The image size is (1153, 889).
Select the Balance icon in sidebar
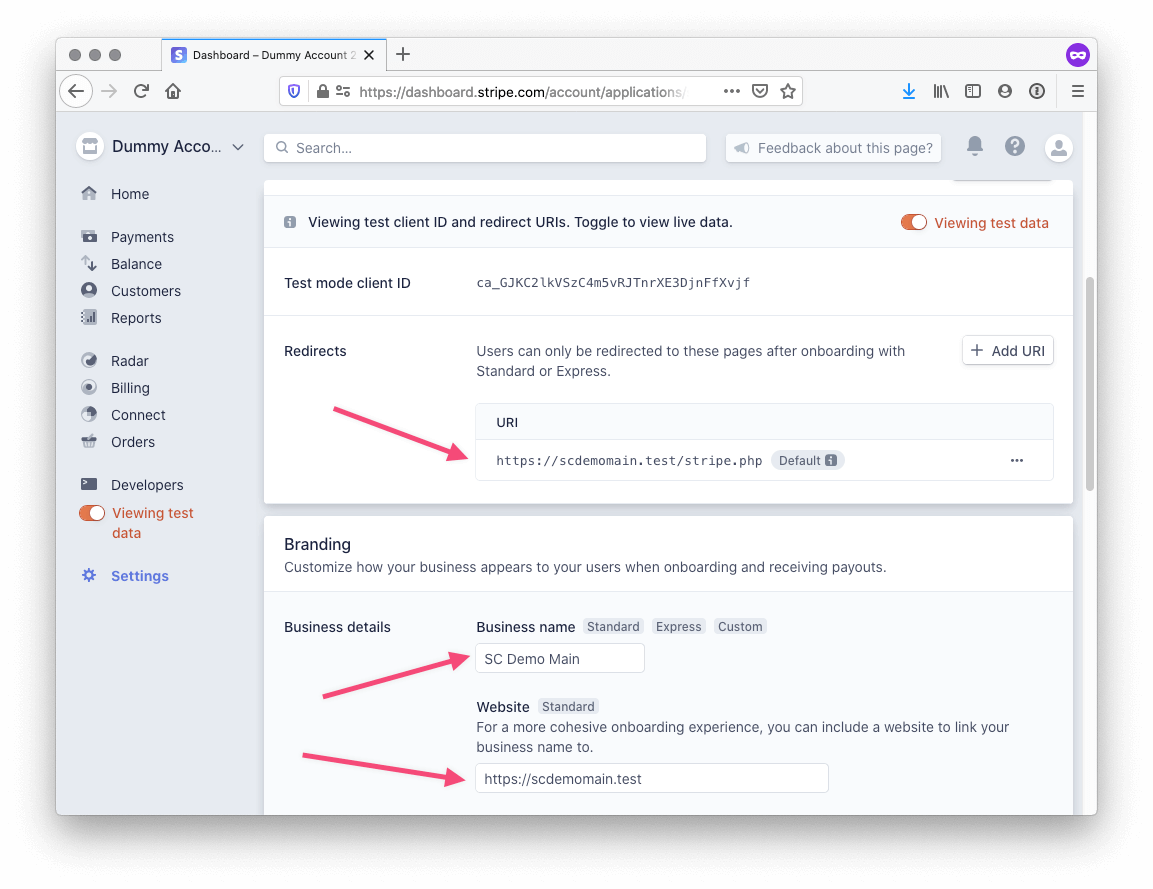(x=91, y=263)
